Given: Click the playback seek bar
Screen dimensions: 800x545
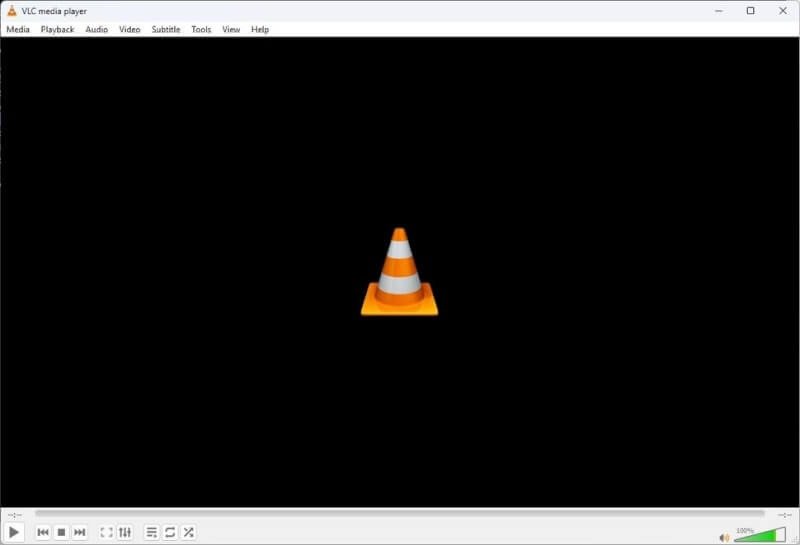Looking at the screenshot, I should (x=400, y=514).
